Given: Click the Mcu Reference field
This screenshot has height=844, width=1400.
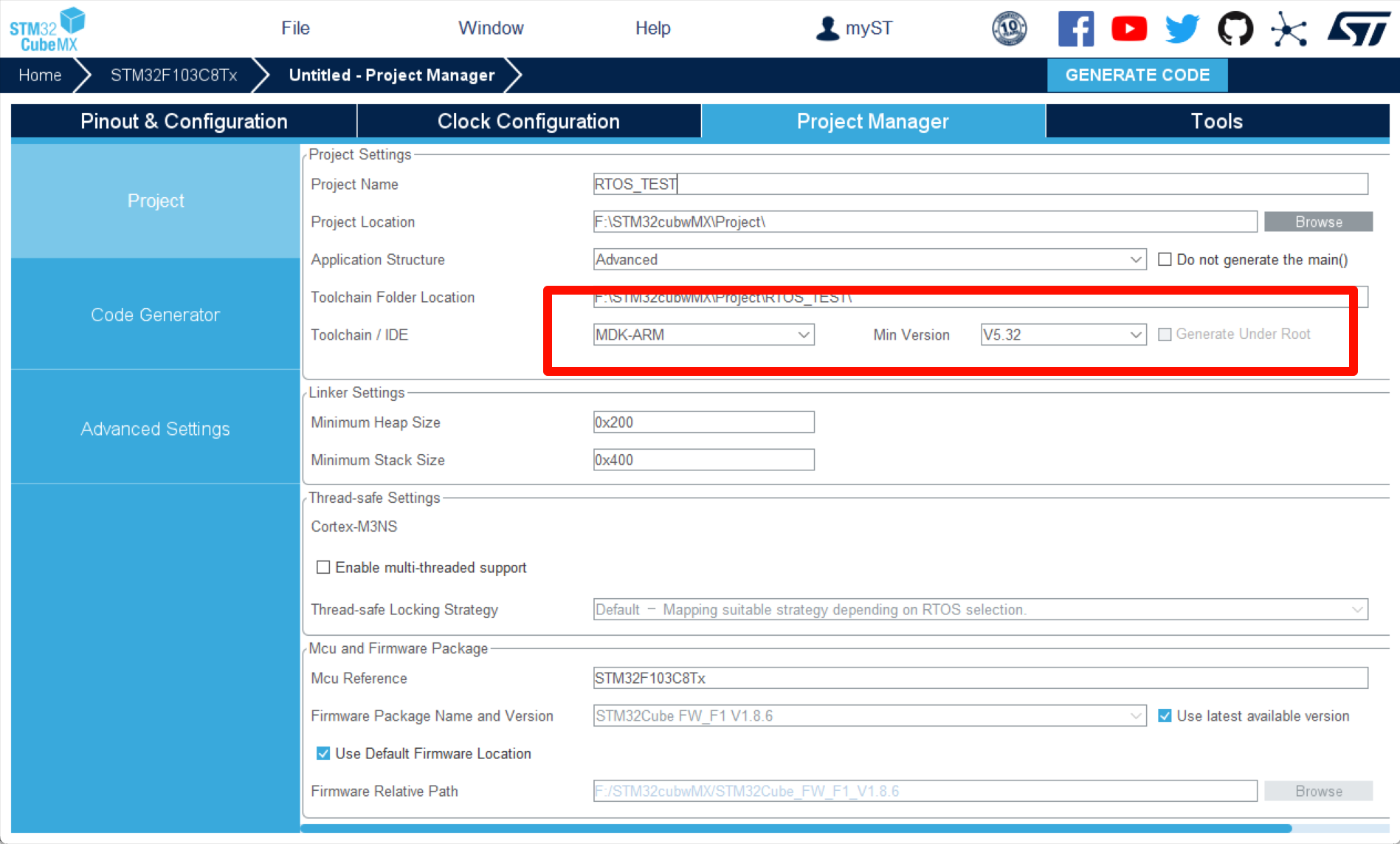Looking at the screenshot, I should (980, 678).
